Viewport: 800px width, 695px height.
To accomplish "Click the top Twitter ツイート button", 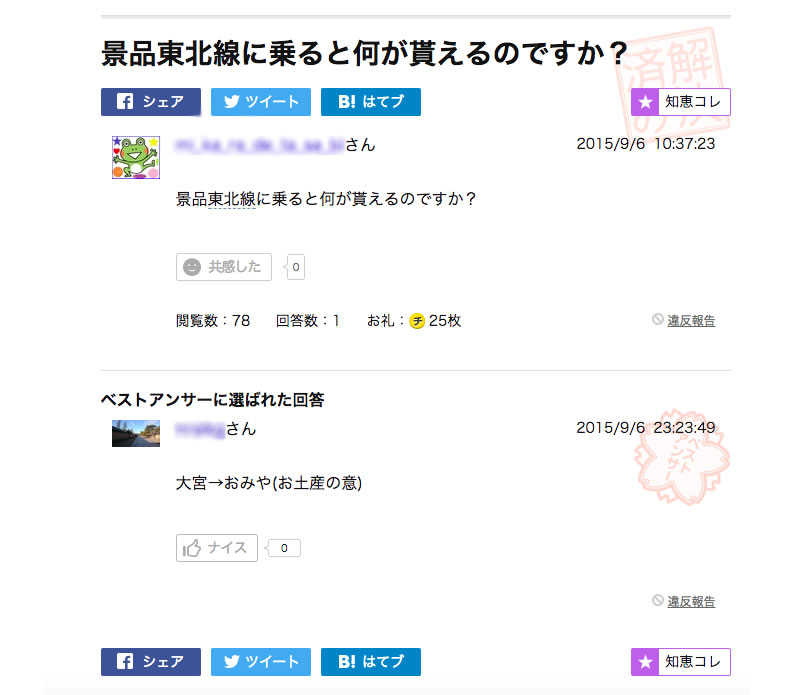I will [260, 102].
